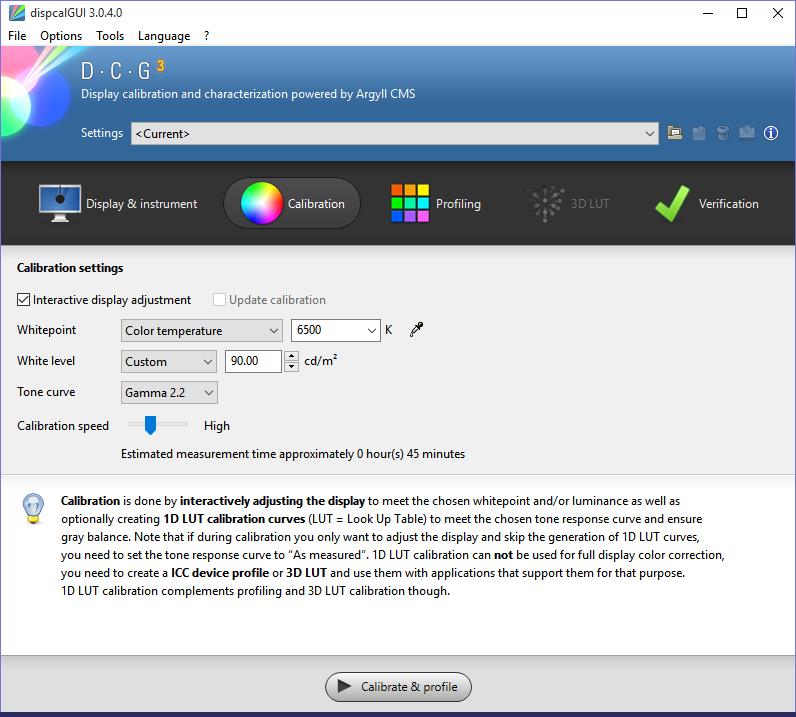Click the delete settings trash icon
796x717 pixels.
pyautogui.click(x=722, y=133)
